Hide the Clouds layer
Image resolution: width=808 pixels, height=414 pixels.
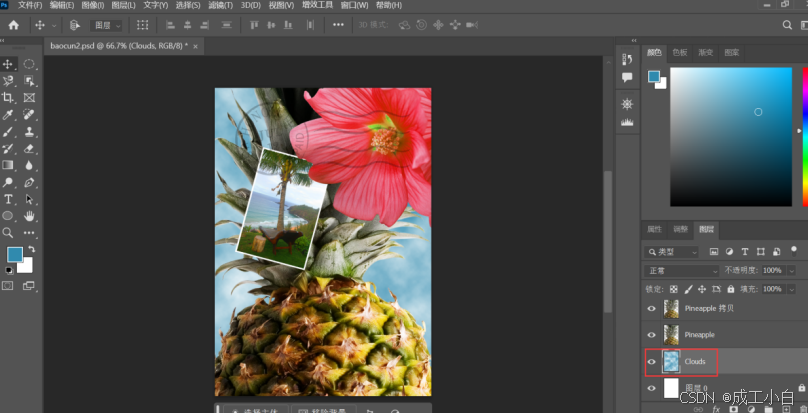tap(651, 361)
